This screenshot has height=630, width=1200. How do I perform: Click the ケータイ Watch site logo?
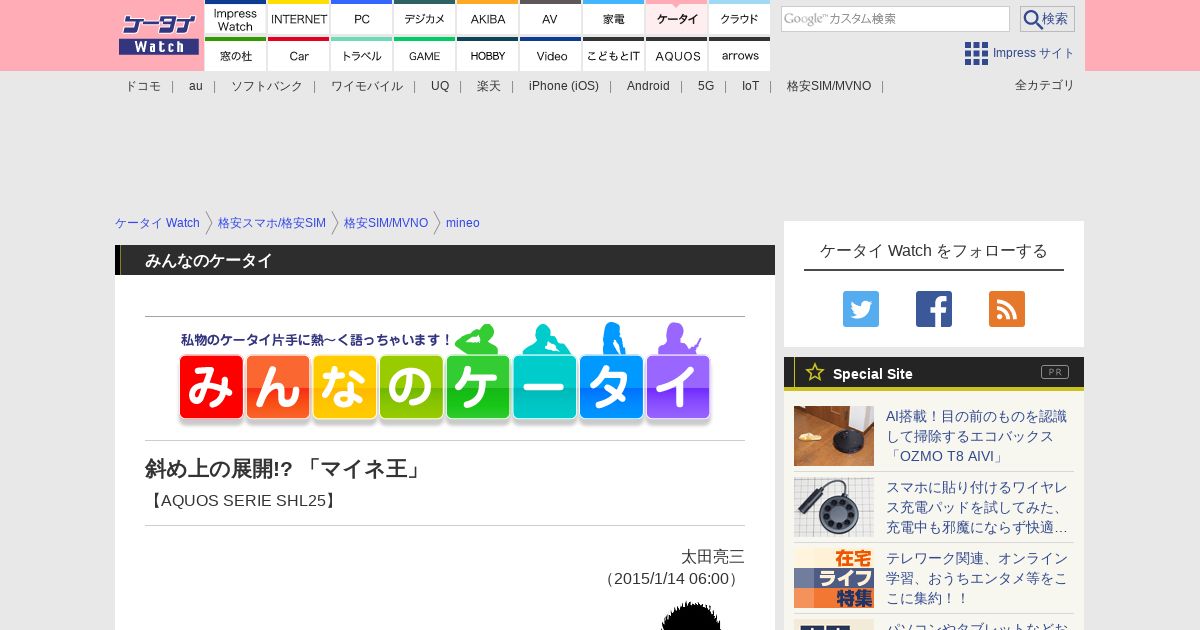pos(159,35)
